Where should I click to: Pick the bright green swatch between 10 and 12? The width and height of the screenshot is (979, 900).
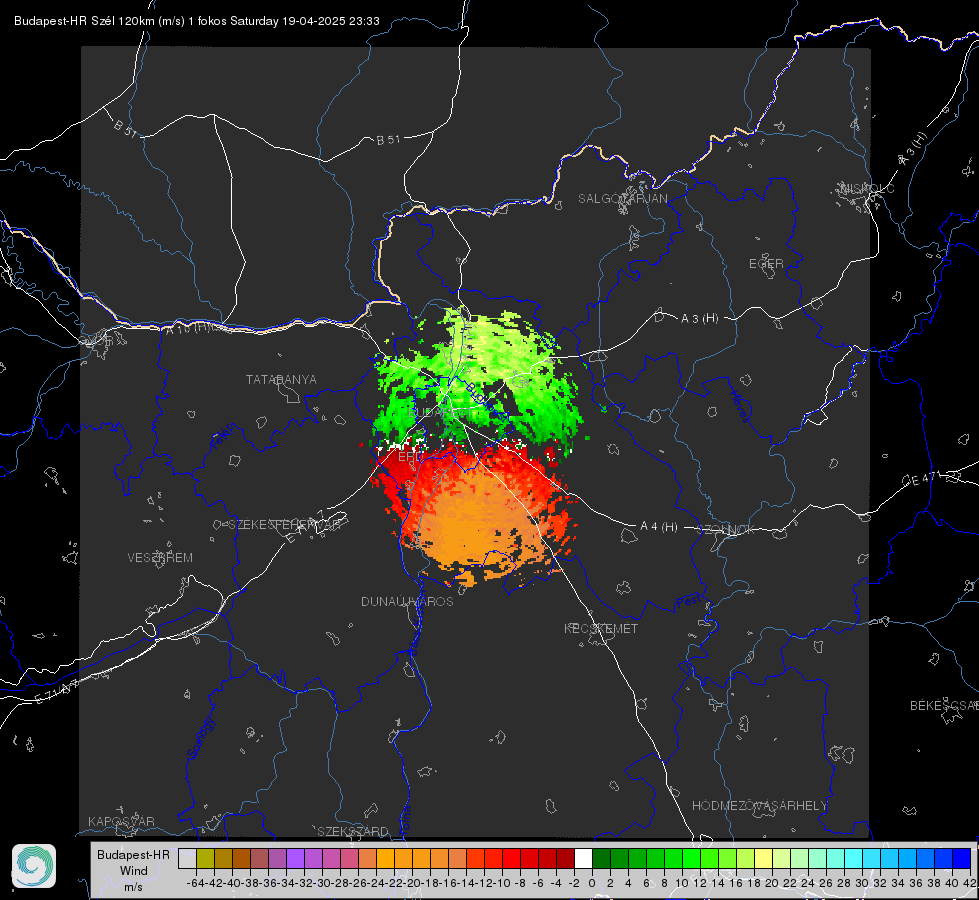[x=691, y=858]
